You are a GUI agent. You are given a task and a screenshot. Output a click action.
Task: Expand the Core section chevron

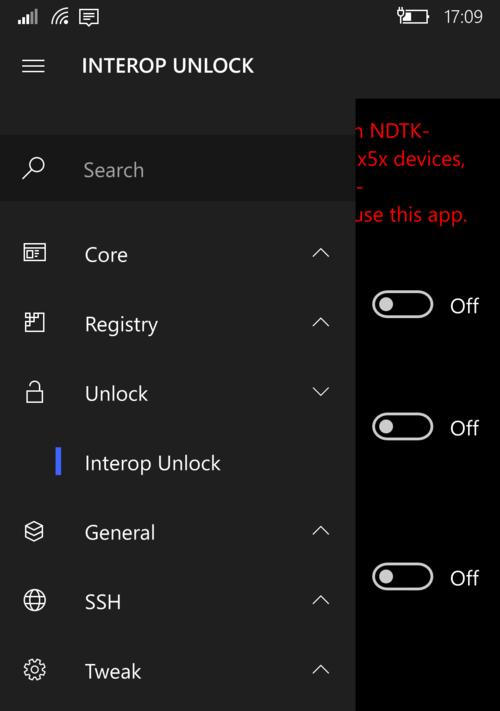click(321, 253)
